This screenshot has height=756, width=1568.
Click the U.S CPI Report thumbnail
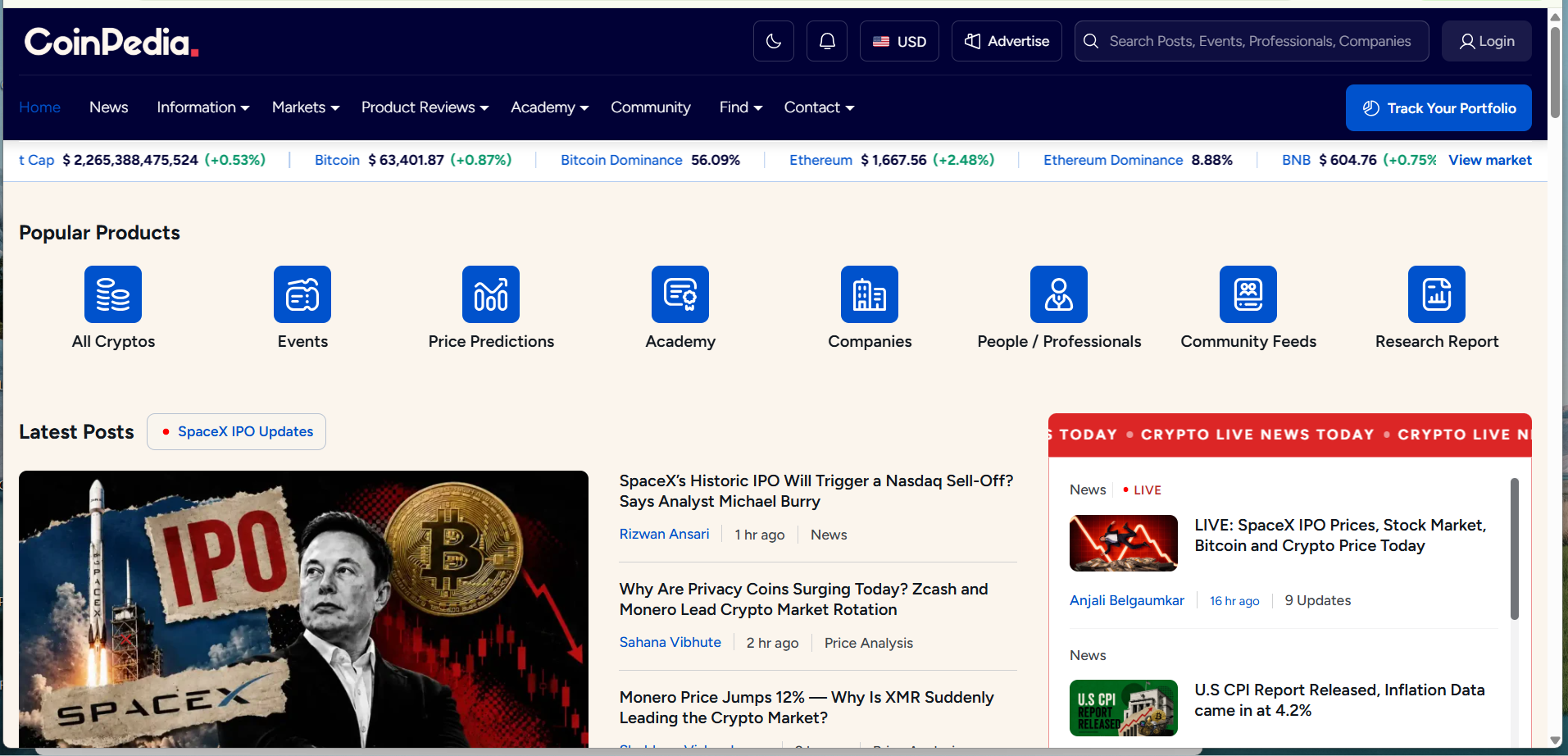pos(1123,708)
